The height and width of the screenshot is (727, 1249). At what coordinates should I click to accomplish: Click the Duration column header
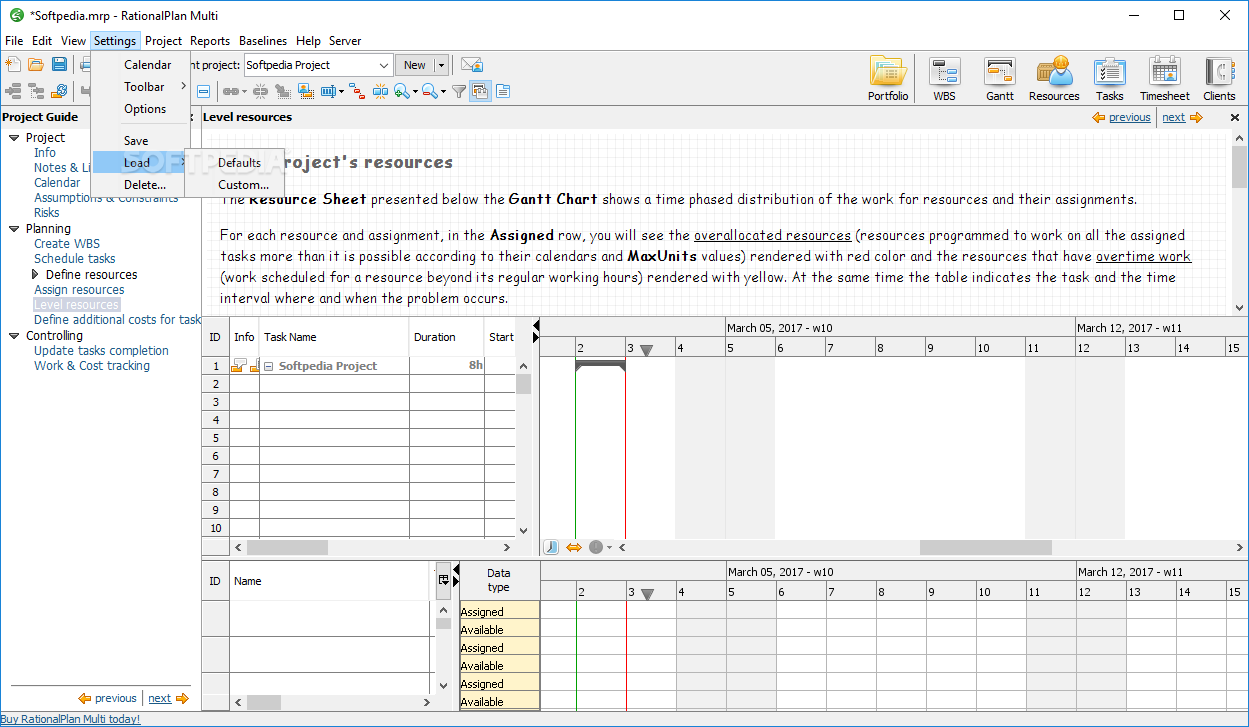tap(447, 337)
